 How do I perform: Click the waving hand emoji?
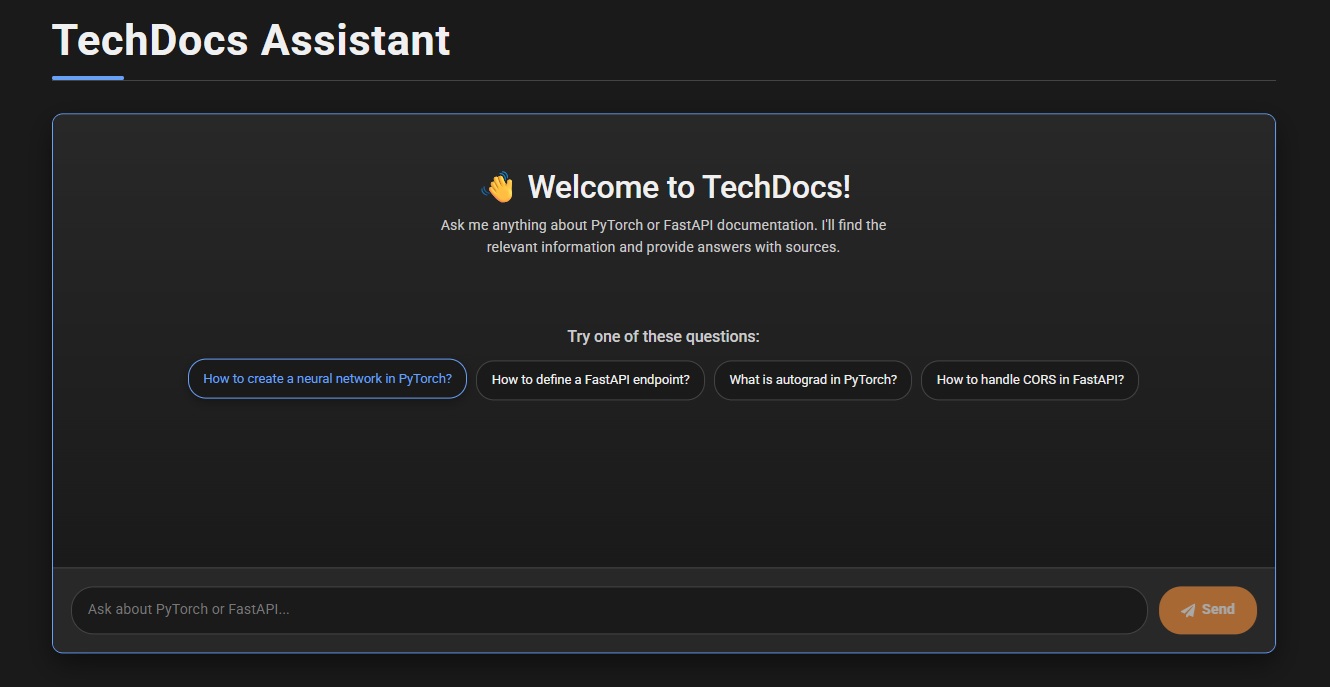pyautogui.click(x=497, y=187)
